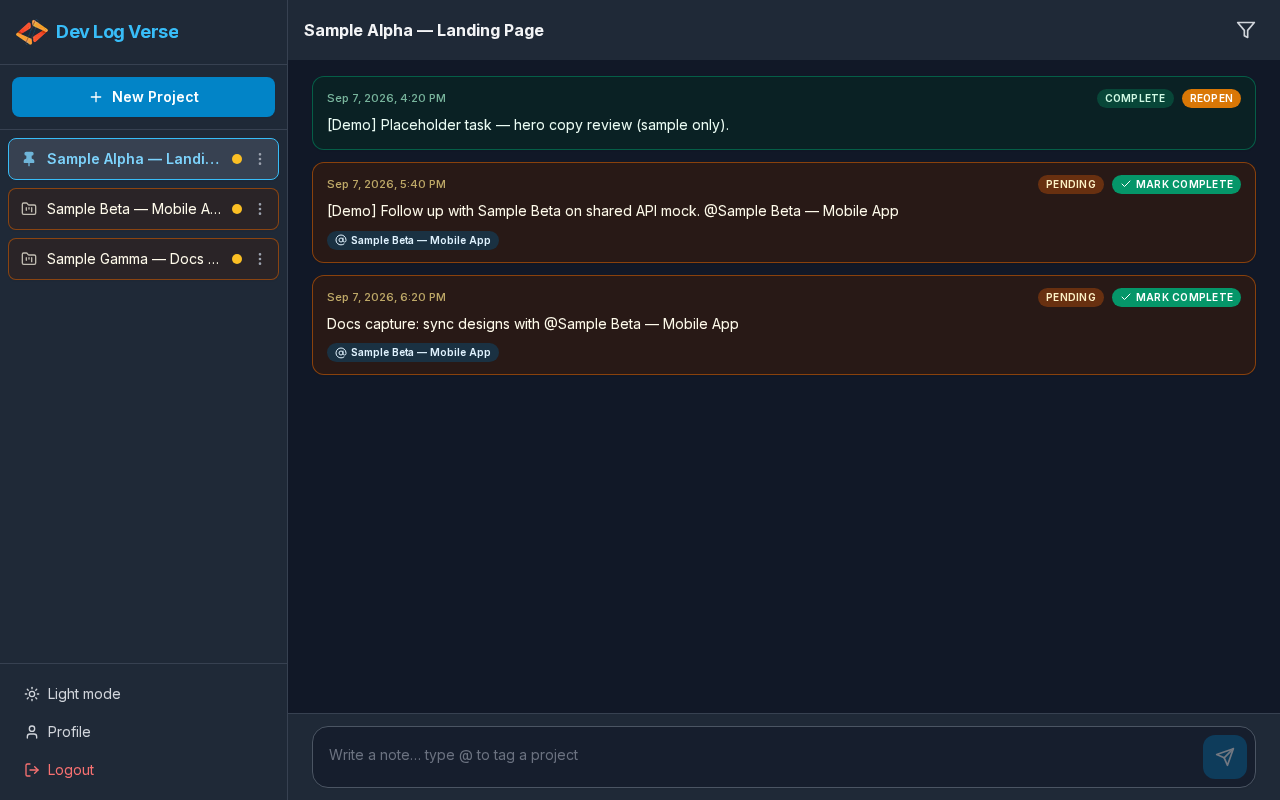The width and height of the screenshot is (1280, 800).
Task: Click the hero copy review note text
Action: [528, 125]
